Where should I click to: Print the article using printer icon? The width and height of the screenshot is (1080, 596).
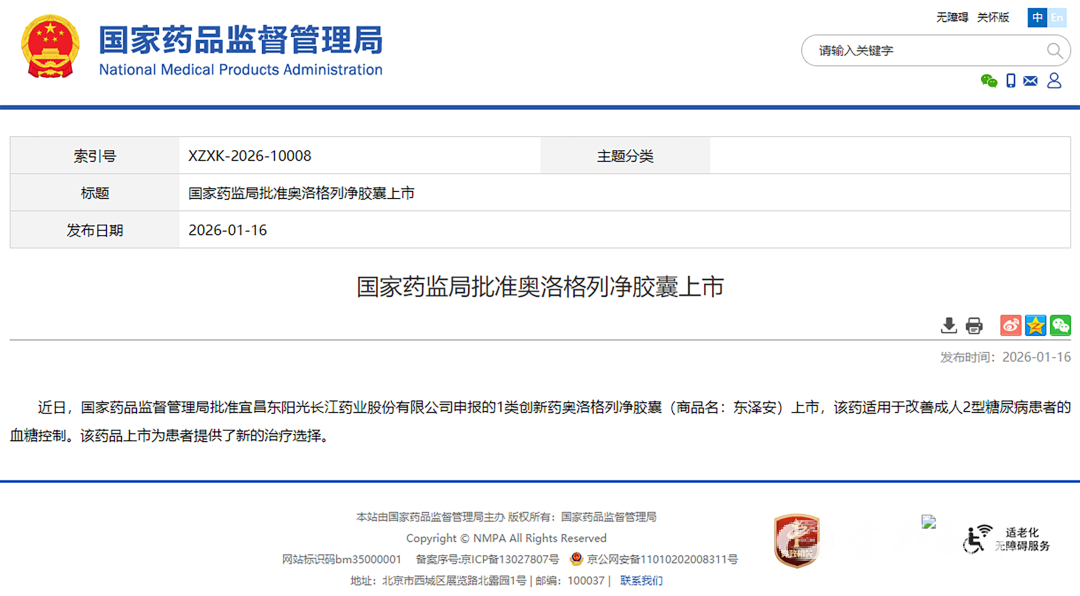pyautogui.click(x=974, y=325)
